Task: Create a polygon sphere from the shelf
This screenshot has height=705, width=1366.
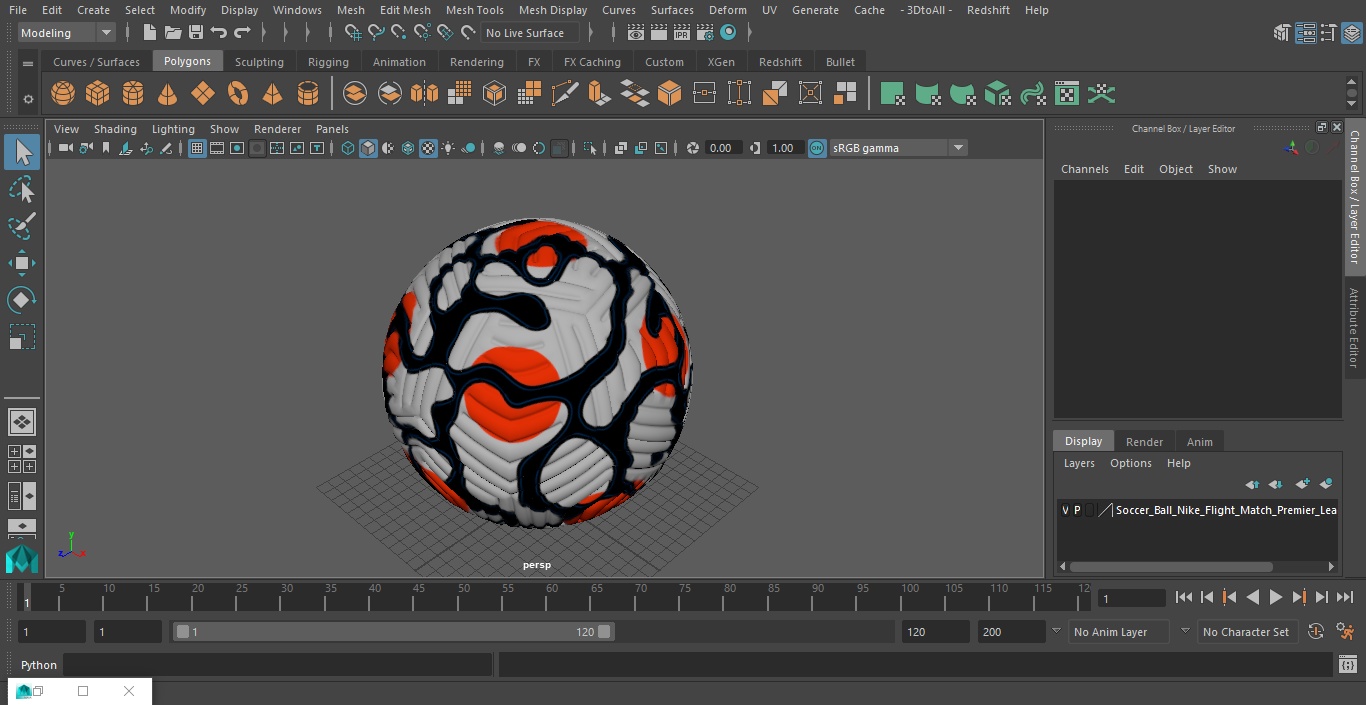Action: coord(63,94)
